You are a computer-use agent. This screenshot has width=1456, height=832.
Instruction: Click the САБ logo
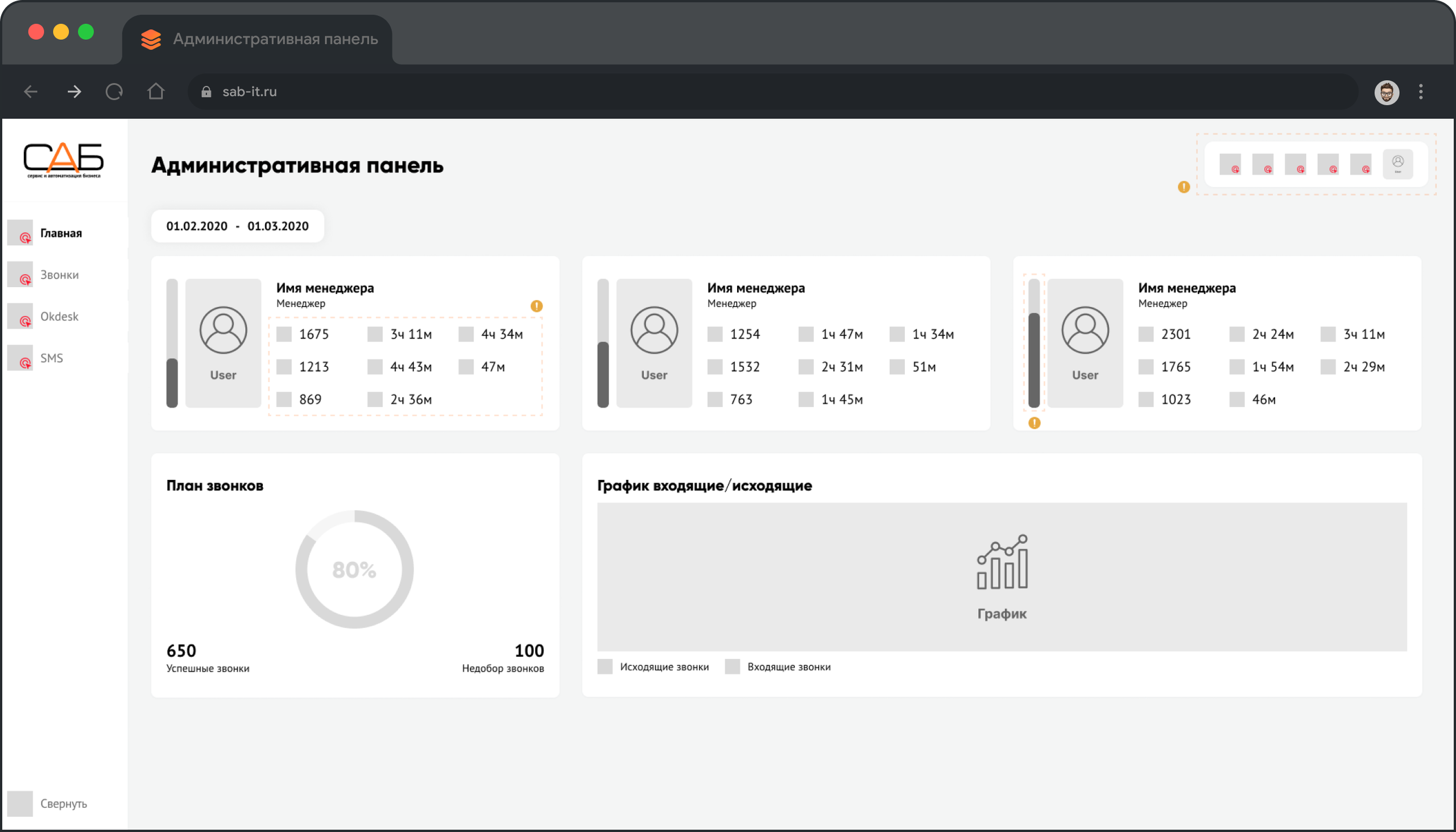pos(64,160)
